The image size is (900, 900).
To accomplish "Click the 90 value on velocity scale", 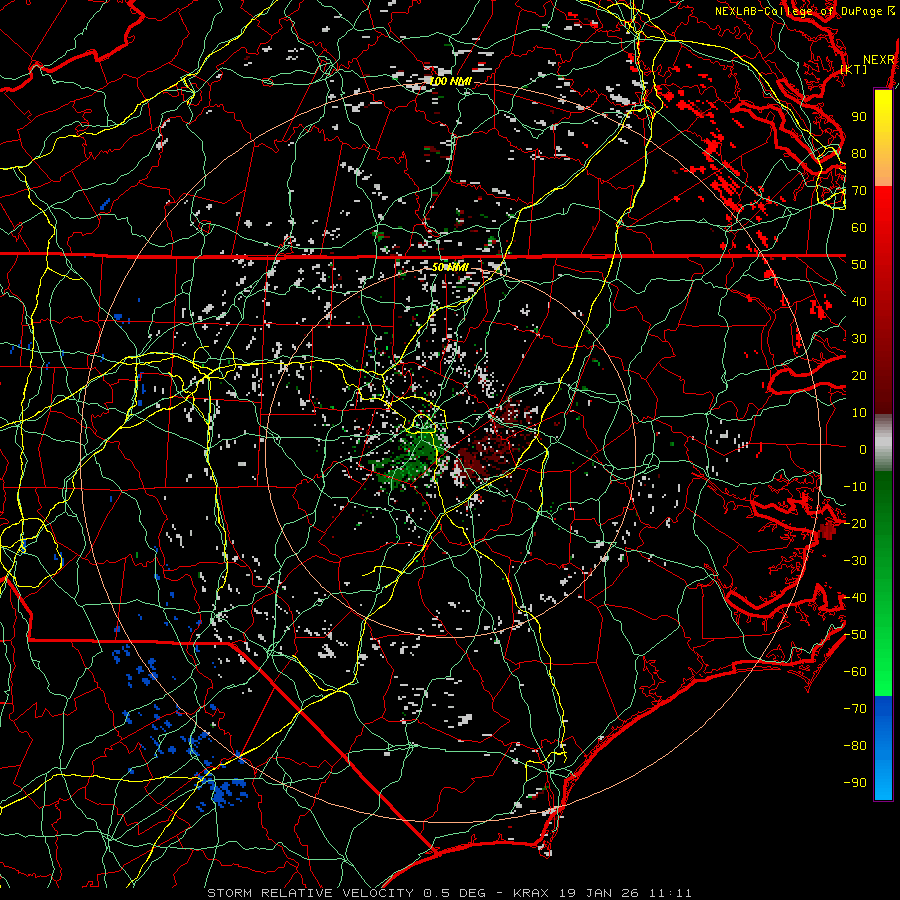I will point(859,117).
